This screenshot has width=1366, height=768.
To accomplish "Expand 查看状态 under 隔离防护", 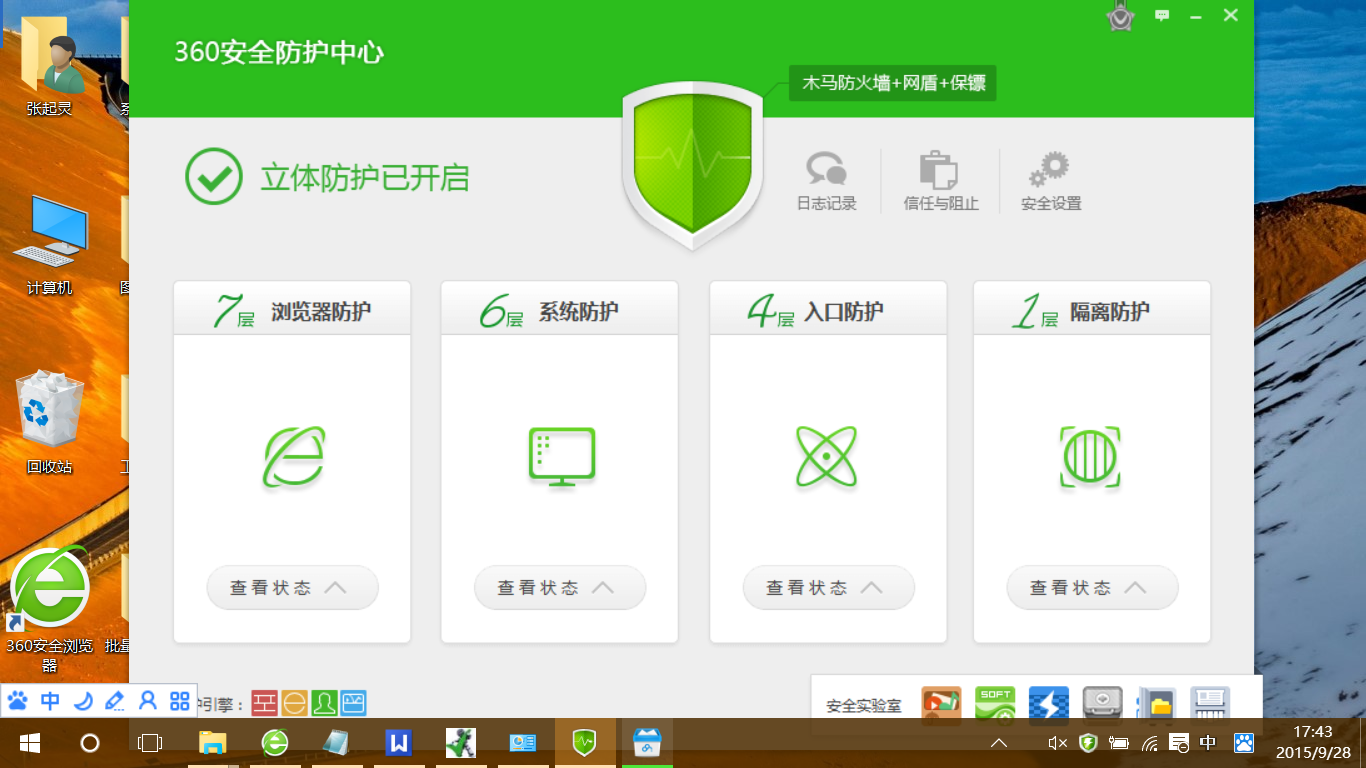I will pyautogui.click(x=1092, y=587).
